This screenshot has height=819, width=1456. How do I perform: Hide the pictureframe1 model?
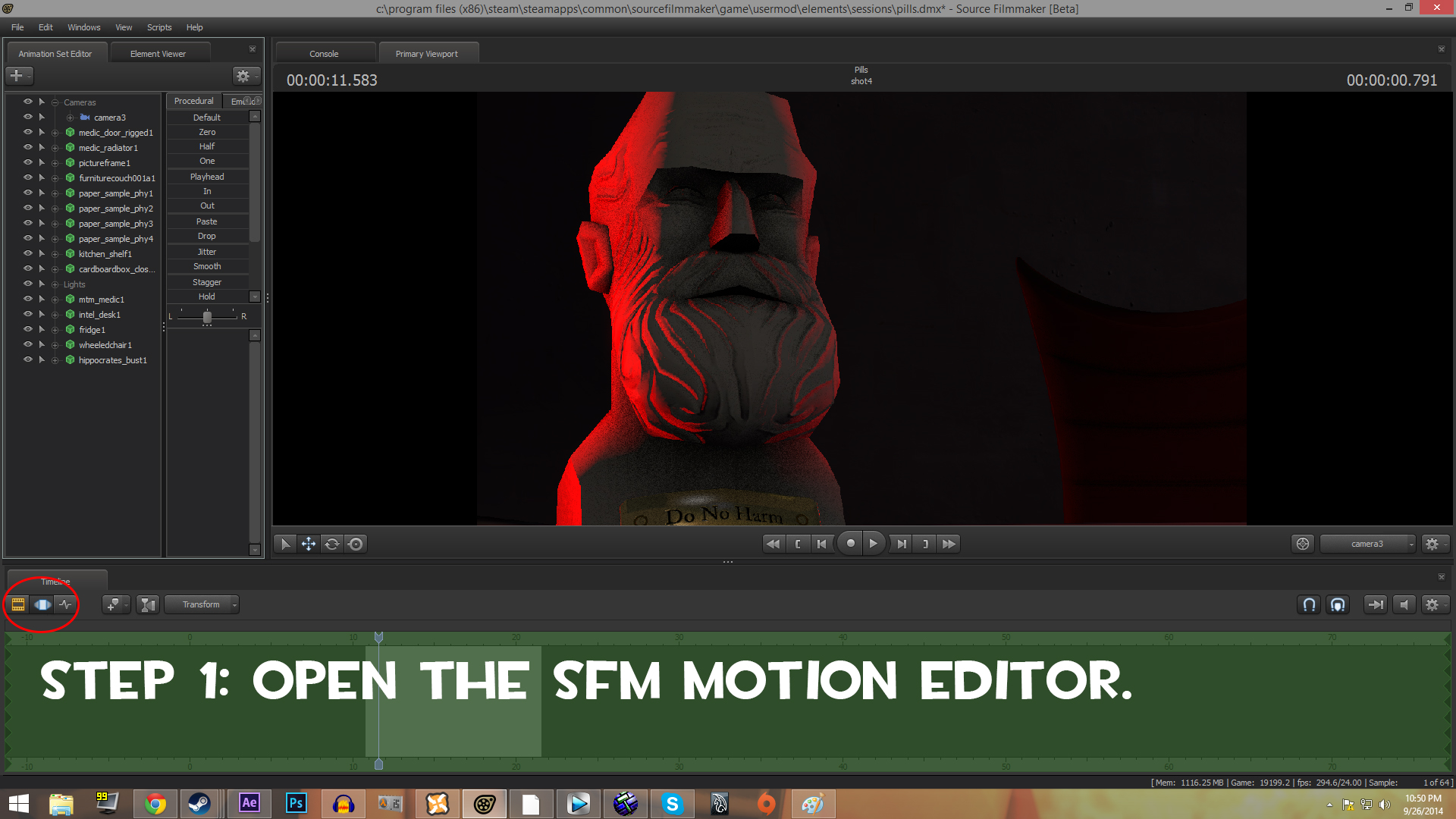[x=28, y=162]
